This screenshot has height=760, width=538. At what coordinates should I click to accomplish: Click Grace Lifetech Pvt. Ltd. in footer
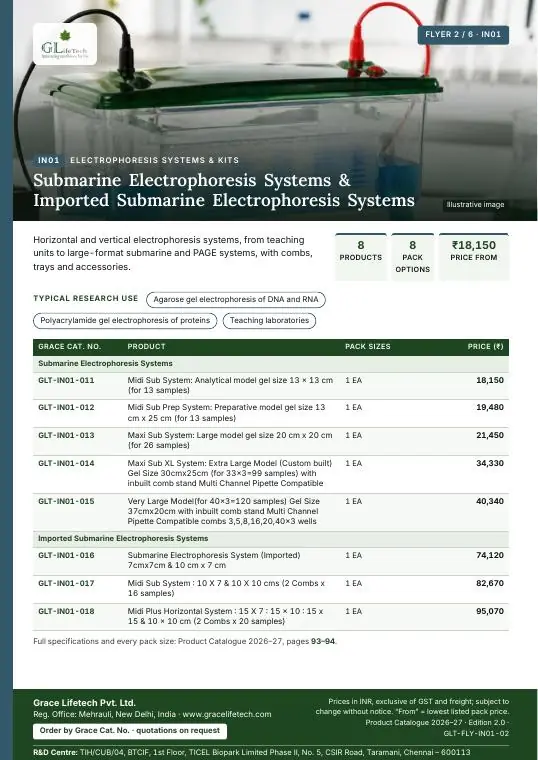click(84, 703)
